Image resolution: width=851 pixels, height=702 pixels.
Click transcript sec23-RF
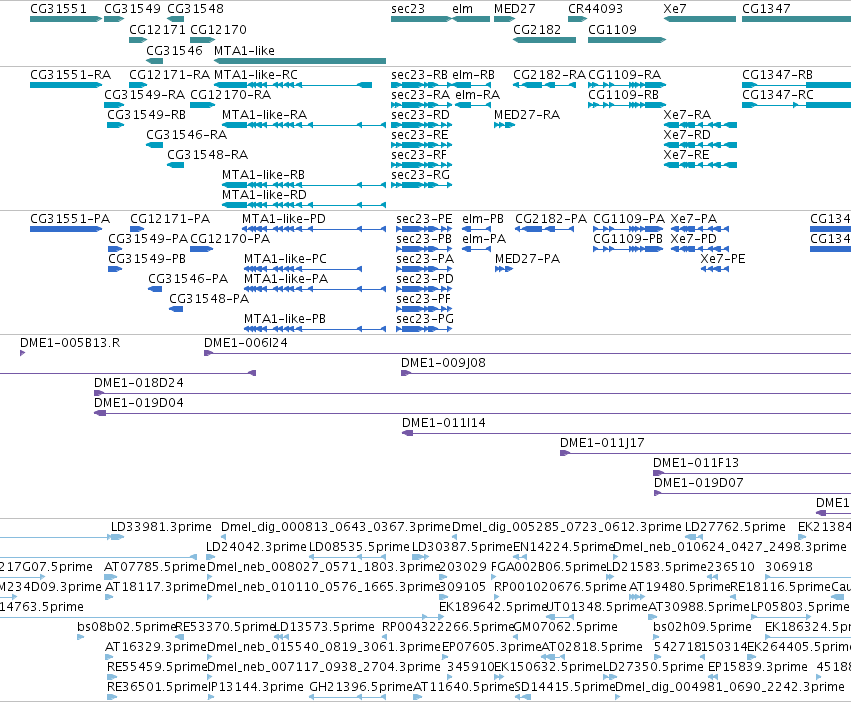point(422,165)
